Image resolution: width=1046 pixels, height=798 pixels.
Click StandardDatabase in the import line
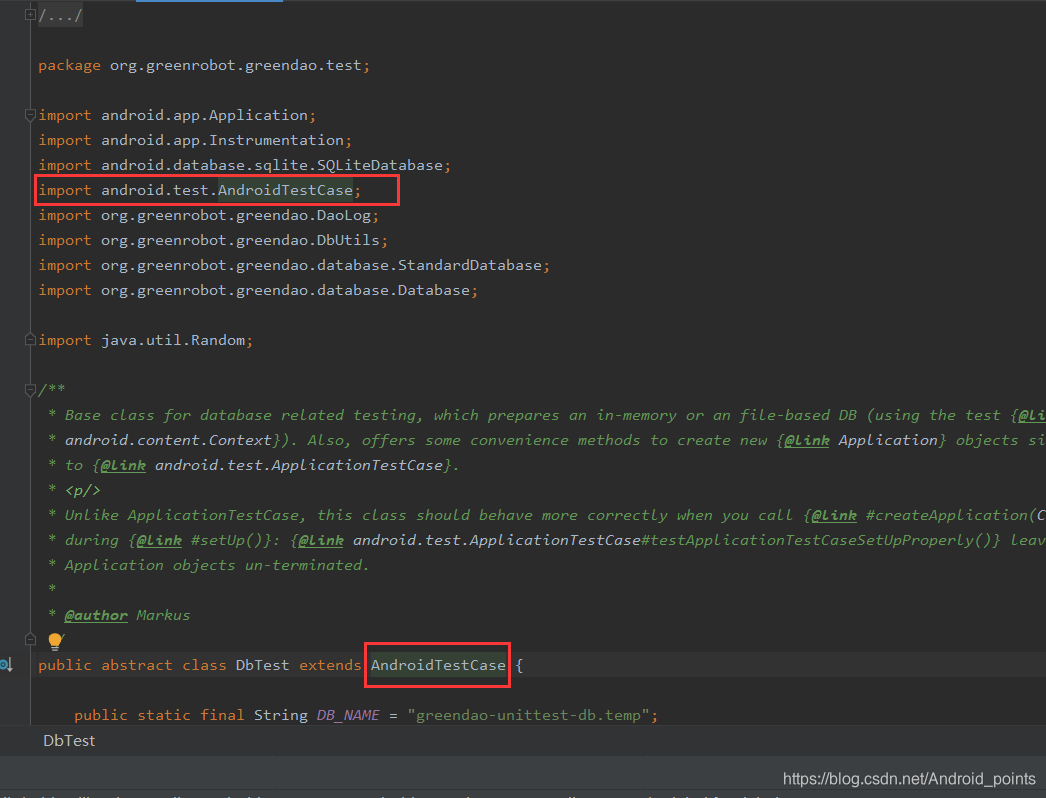point(470,266)
